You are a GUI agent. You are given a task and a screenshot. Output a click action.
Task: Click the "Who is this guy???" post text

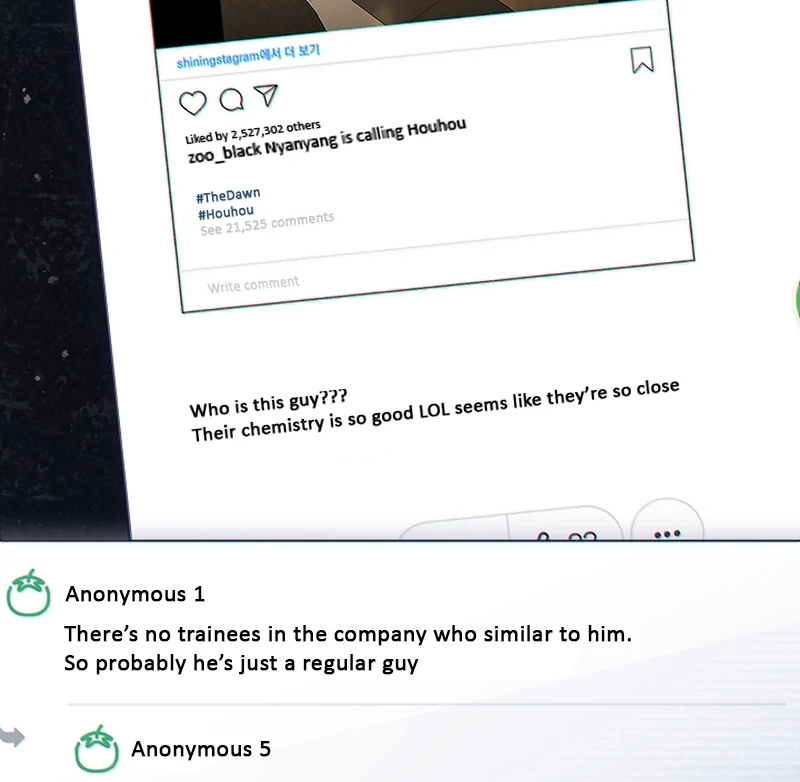point(268,403)
